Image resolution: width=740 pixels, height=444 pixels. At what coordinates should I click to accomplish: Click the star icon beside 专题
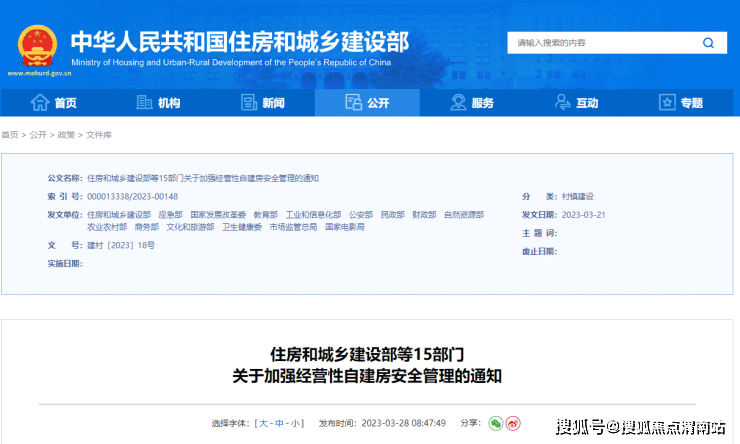(x=667, y=103)
